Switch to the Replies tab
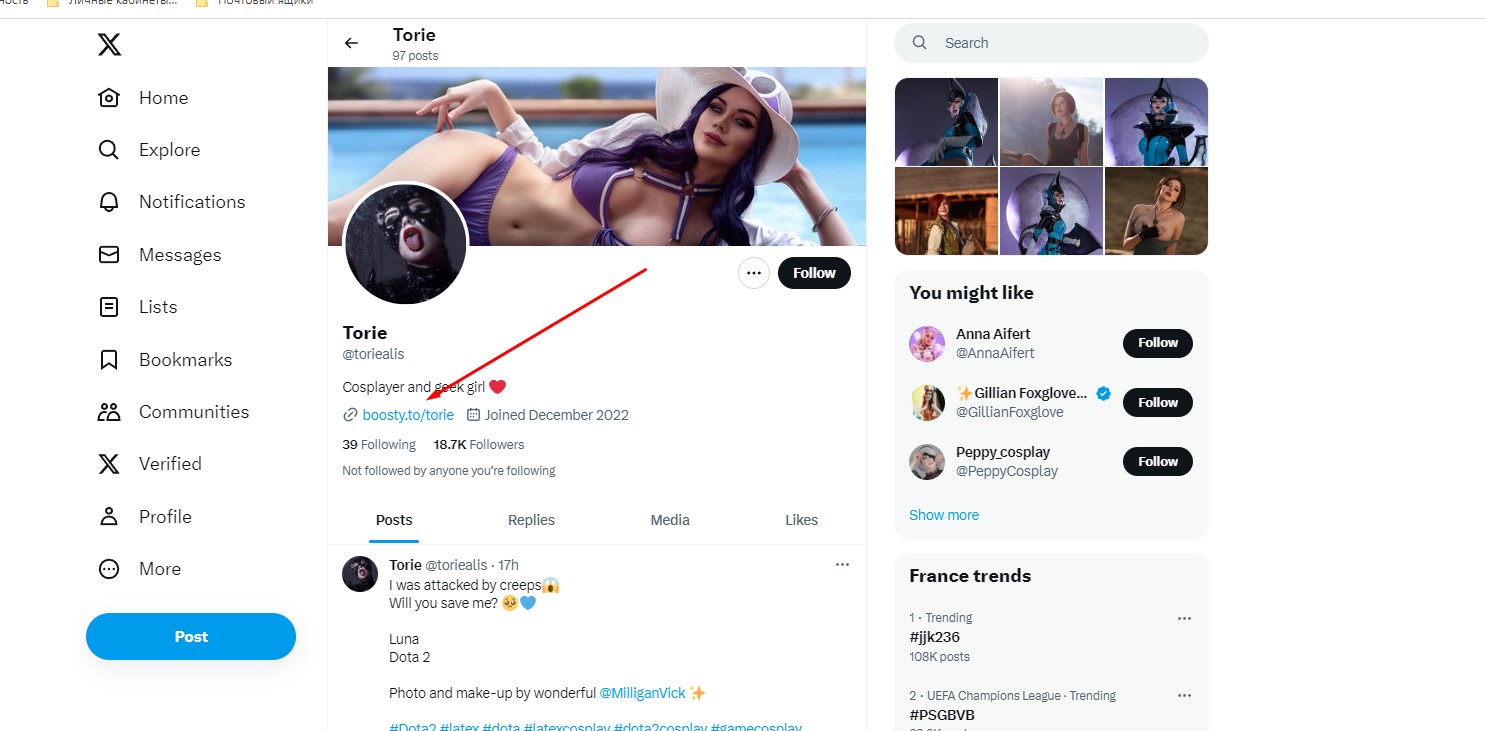Viewport: 1486px width, 731px height. point(531,520)
